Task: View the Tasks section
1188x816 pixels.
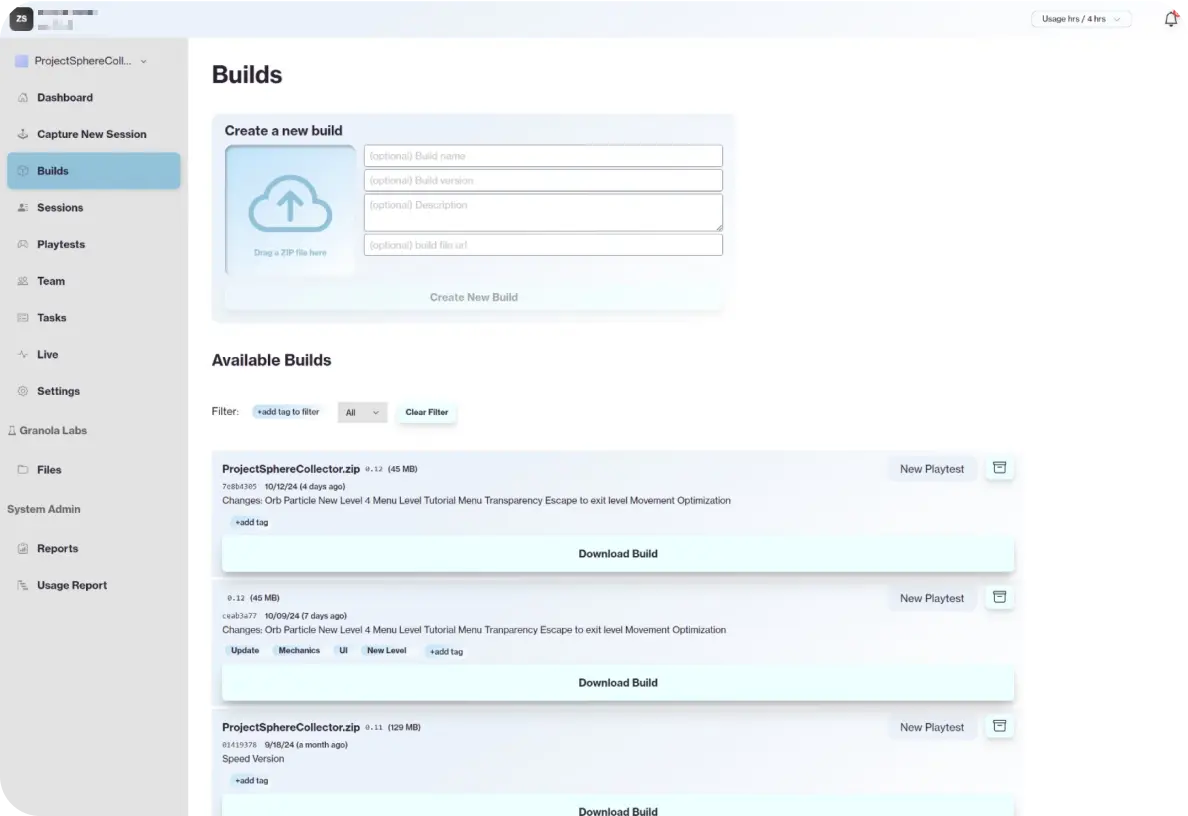Action: click(x=53, y=317)
